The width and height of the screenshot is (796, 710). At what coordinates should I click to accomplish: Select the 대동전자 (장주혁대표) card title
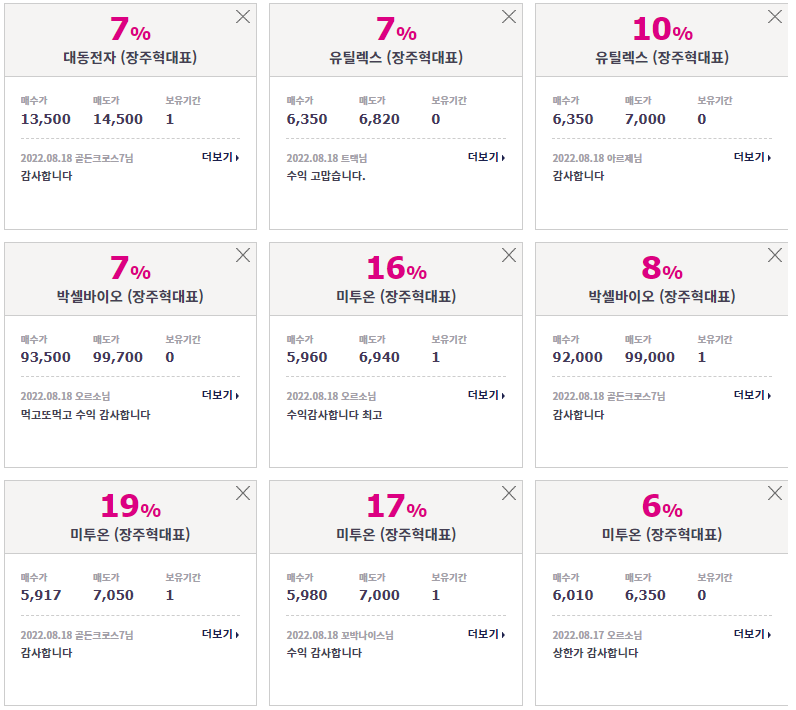(x=130, y=57)
